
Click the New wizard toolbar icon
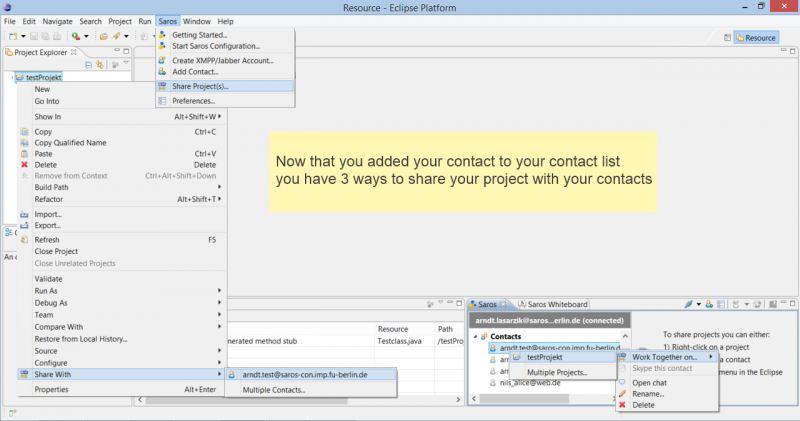coord(13,36)
